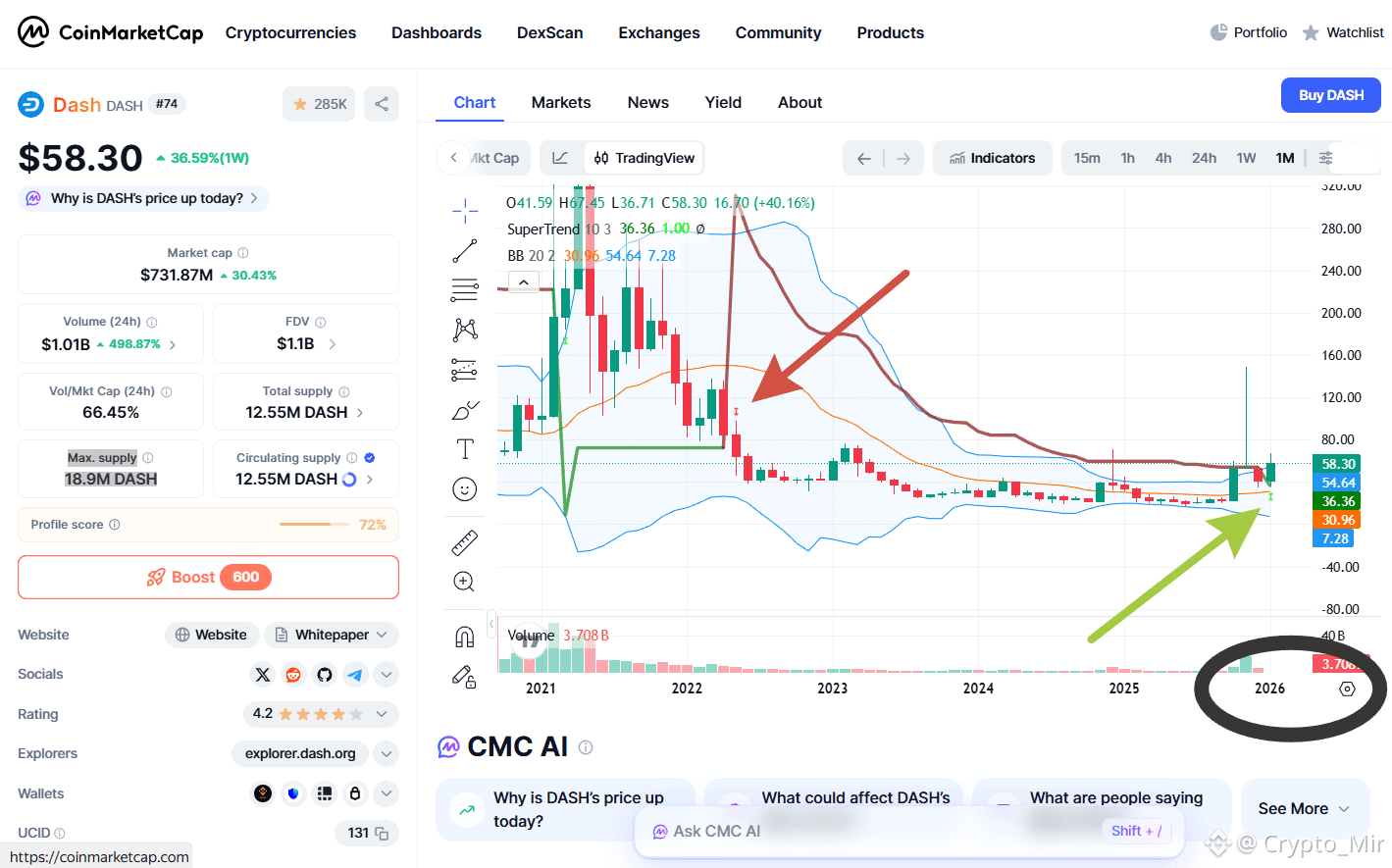1392x868 pixels.
Task: Toggle magnet mode for drawings
Action: click(465, 638)
